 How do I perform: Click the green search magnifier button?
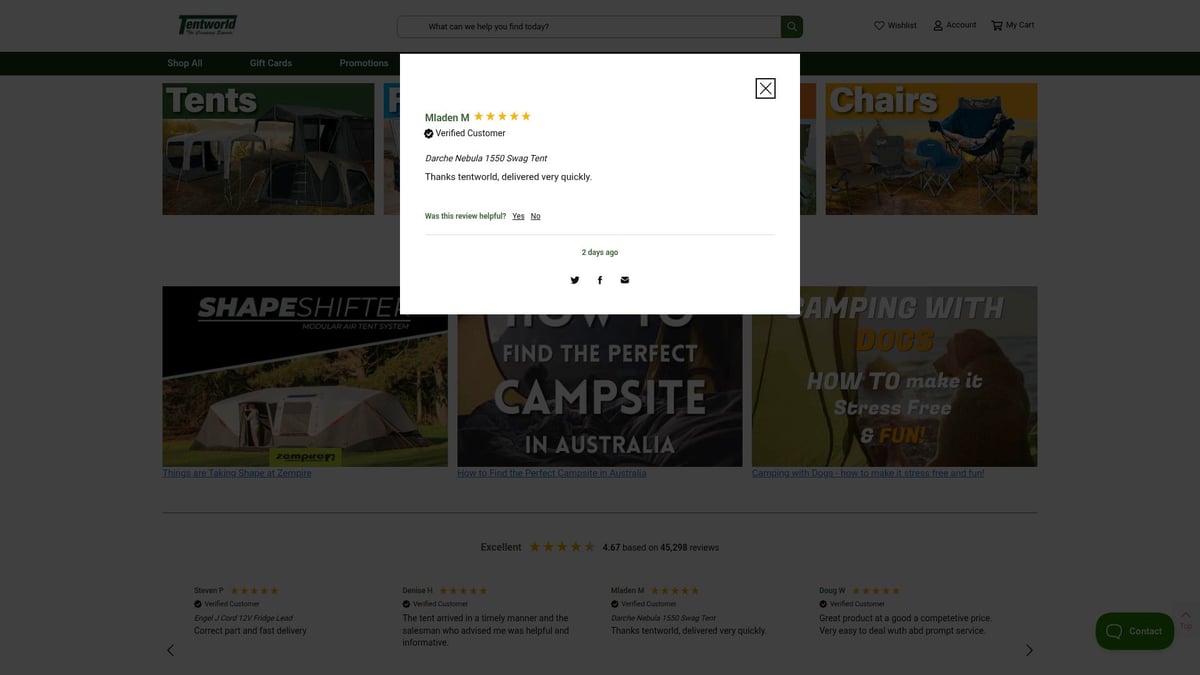pyautogui.click(x=791, y=27)
